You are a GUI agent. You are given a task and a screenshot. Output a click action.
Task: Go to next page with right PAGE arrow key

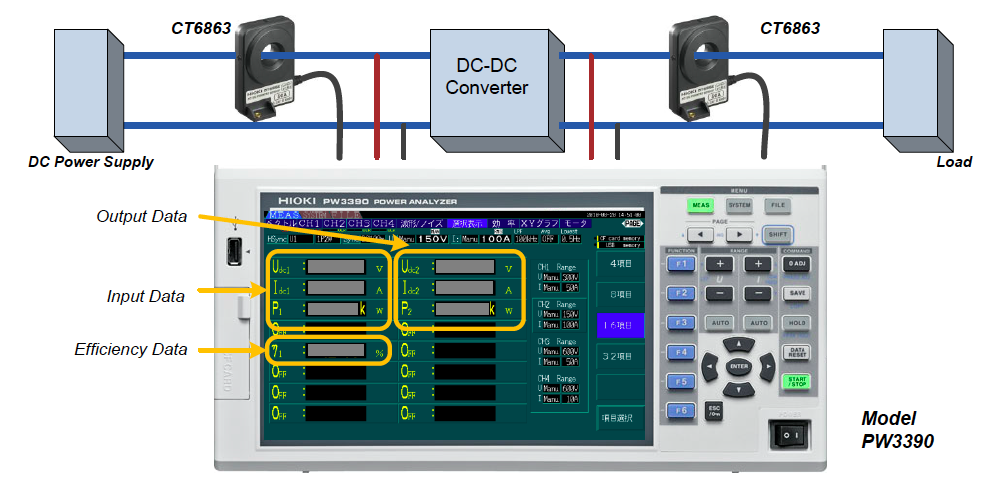(x=737, y=234)
